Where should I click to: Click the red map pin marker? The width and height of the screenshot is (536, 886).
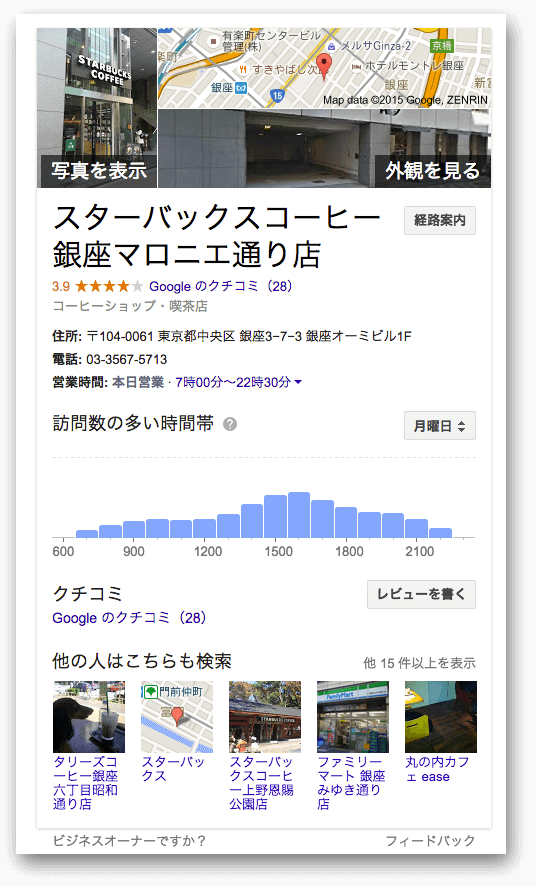coord(323,66)
